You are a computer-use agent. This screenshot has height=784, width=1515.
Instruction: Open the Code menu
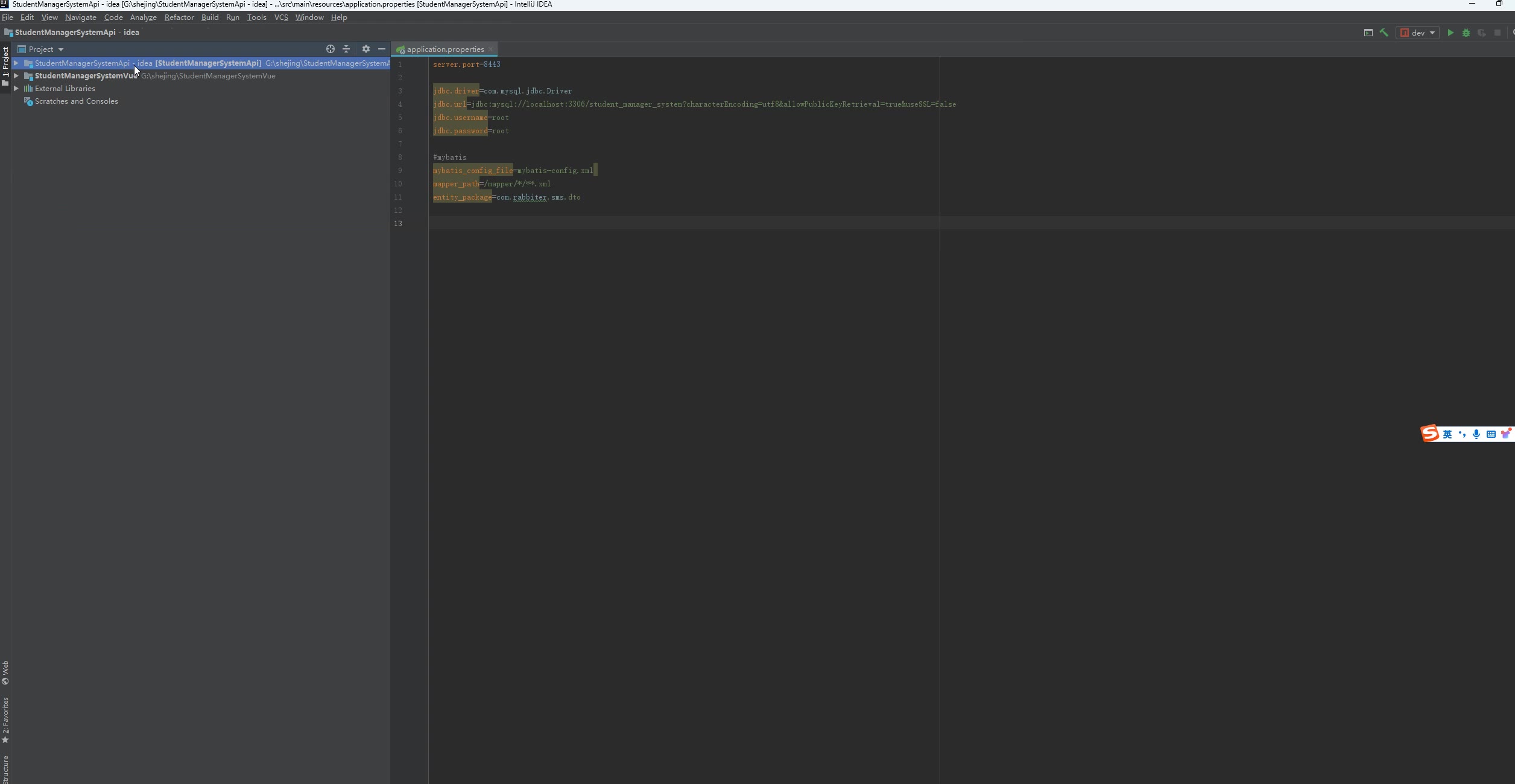[113, 17]
